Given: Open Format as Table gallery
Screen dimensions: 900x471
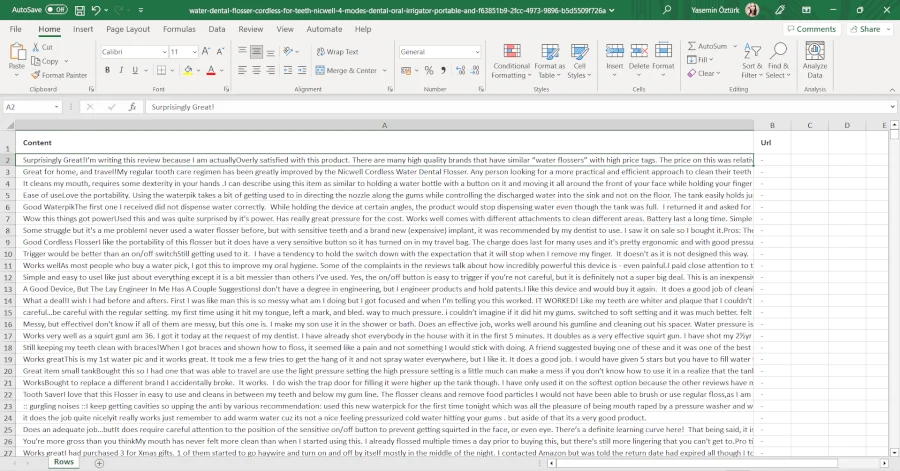Looking at the screenshot, I should coord(549,61).
